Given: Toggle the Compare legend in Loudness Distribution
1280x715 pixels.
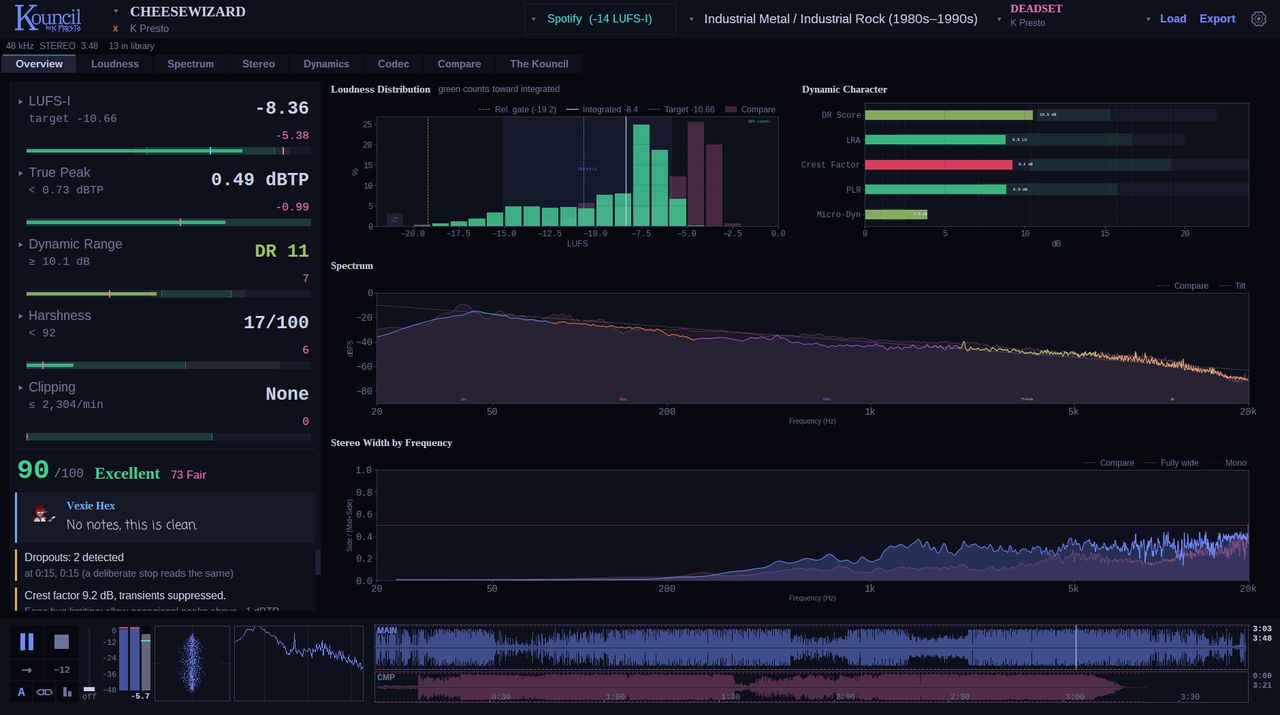Looking at the screenshot, I should (750, 110).
